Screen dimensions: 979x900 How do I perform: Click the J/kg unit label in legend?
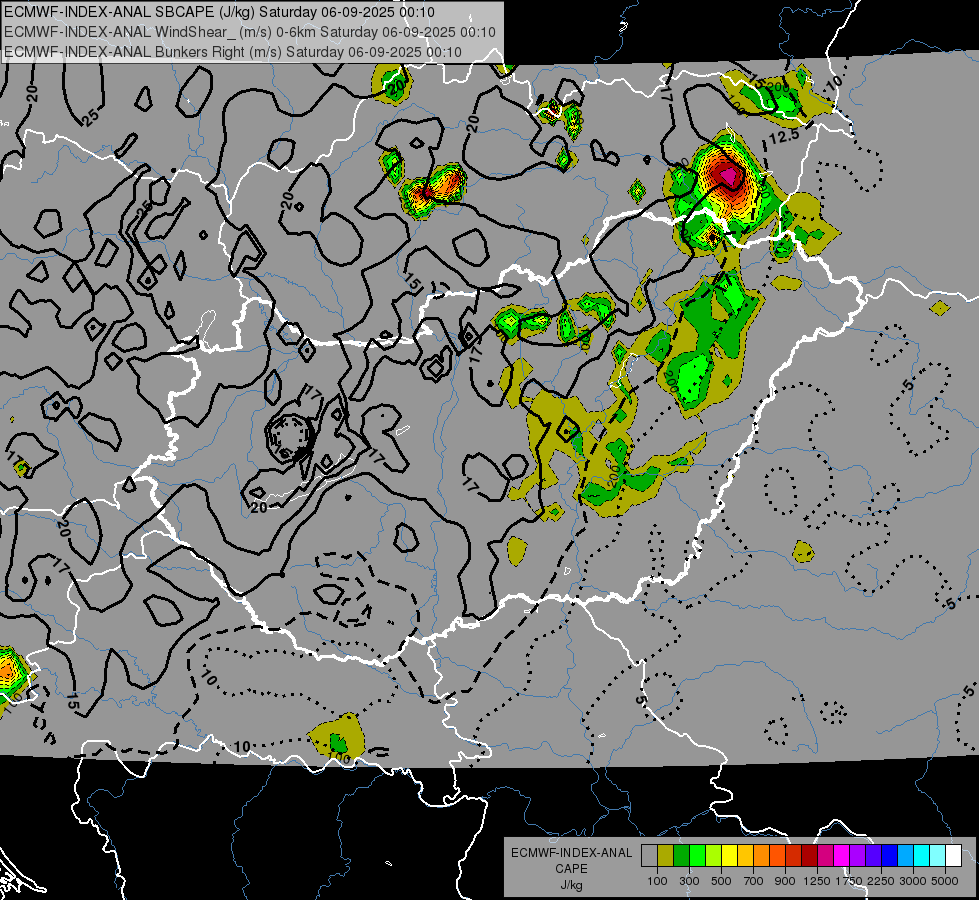571,885
